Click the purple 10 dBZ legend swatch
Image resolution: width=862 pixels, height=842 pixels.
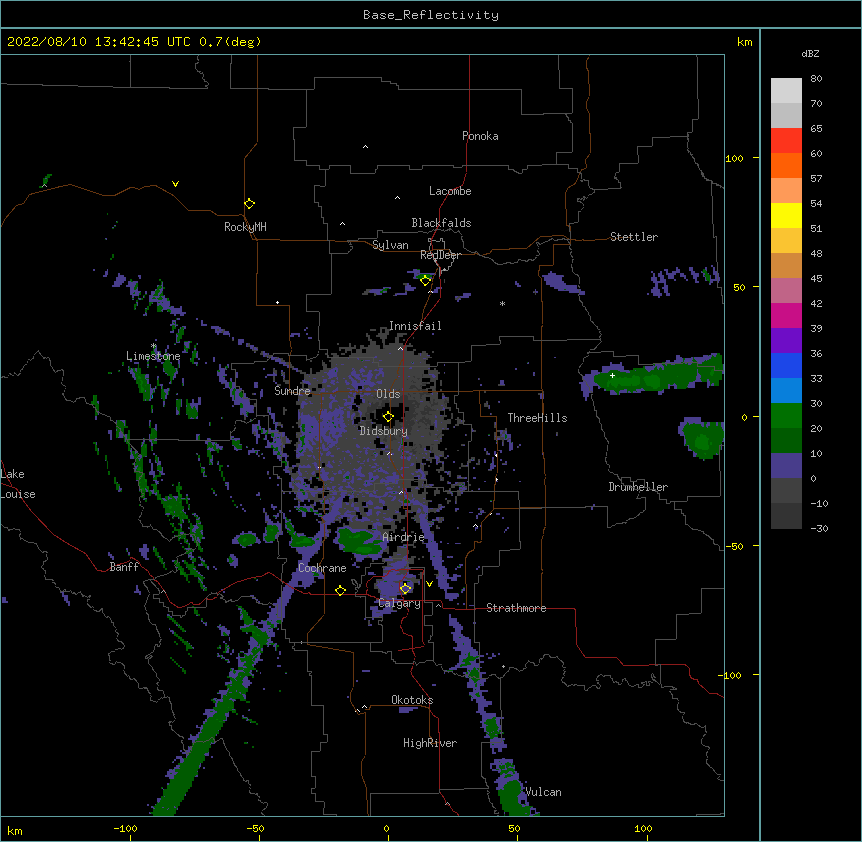[786, 466]
